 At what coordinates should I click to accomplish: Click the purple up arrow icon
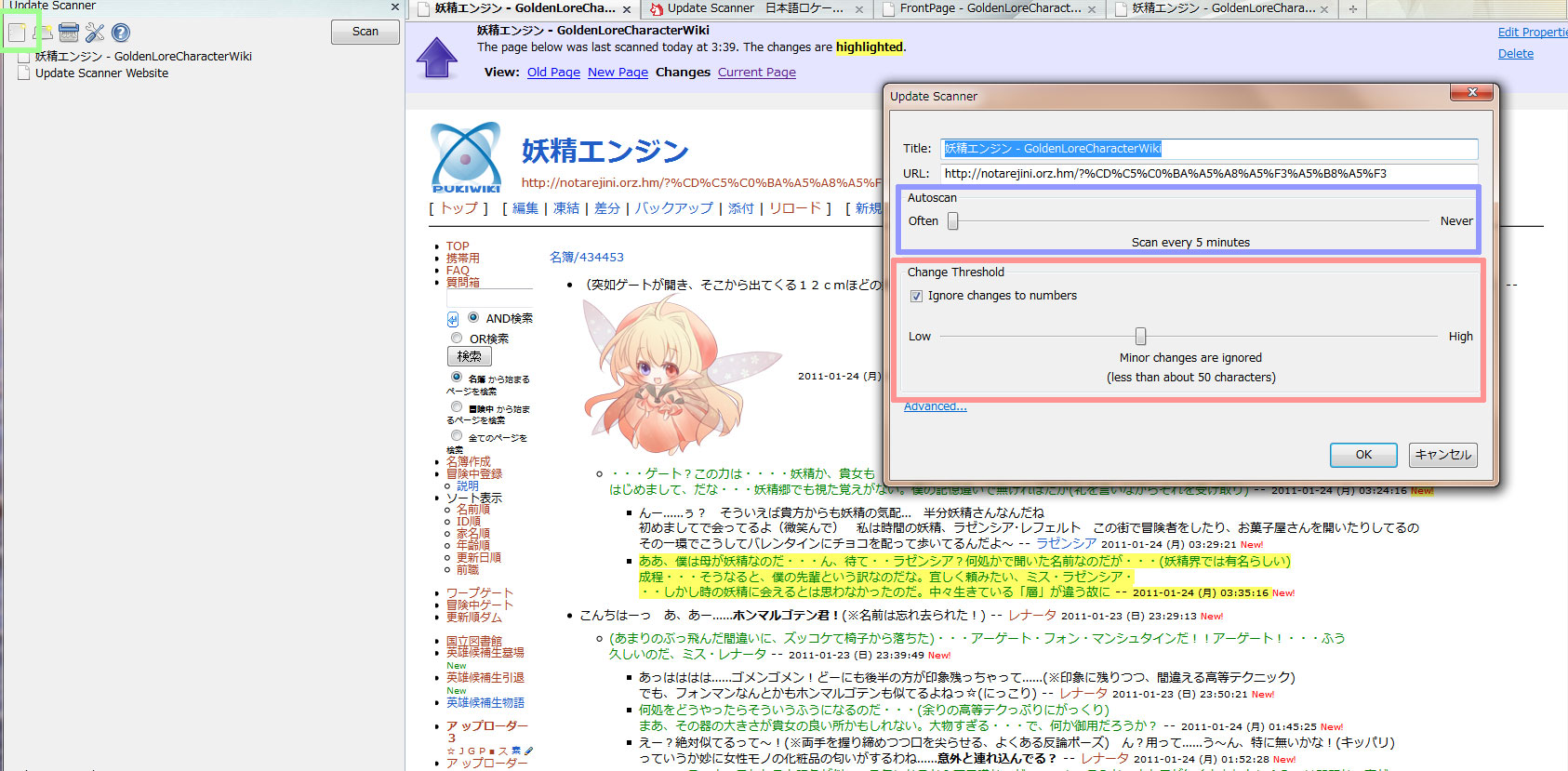pyautogui.click(x=437, y=58)
